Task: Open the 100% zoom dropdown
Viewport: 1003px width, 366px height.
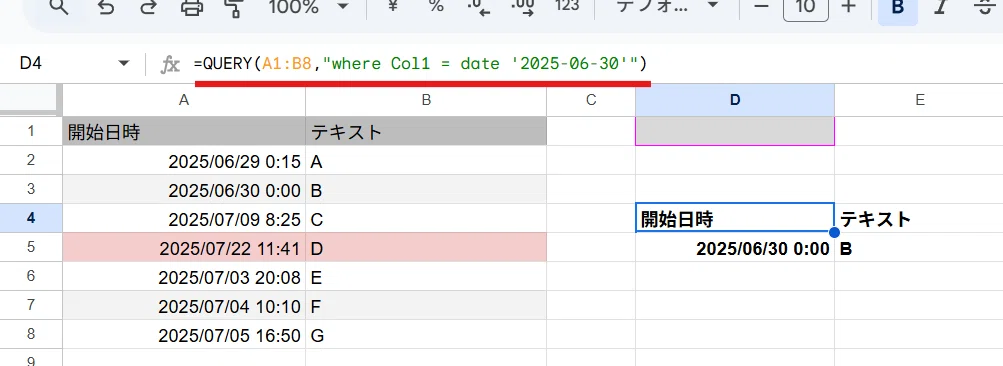Action: click(308, 6)
